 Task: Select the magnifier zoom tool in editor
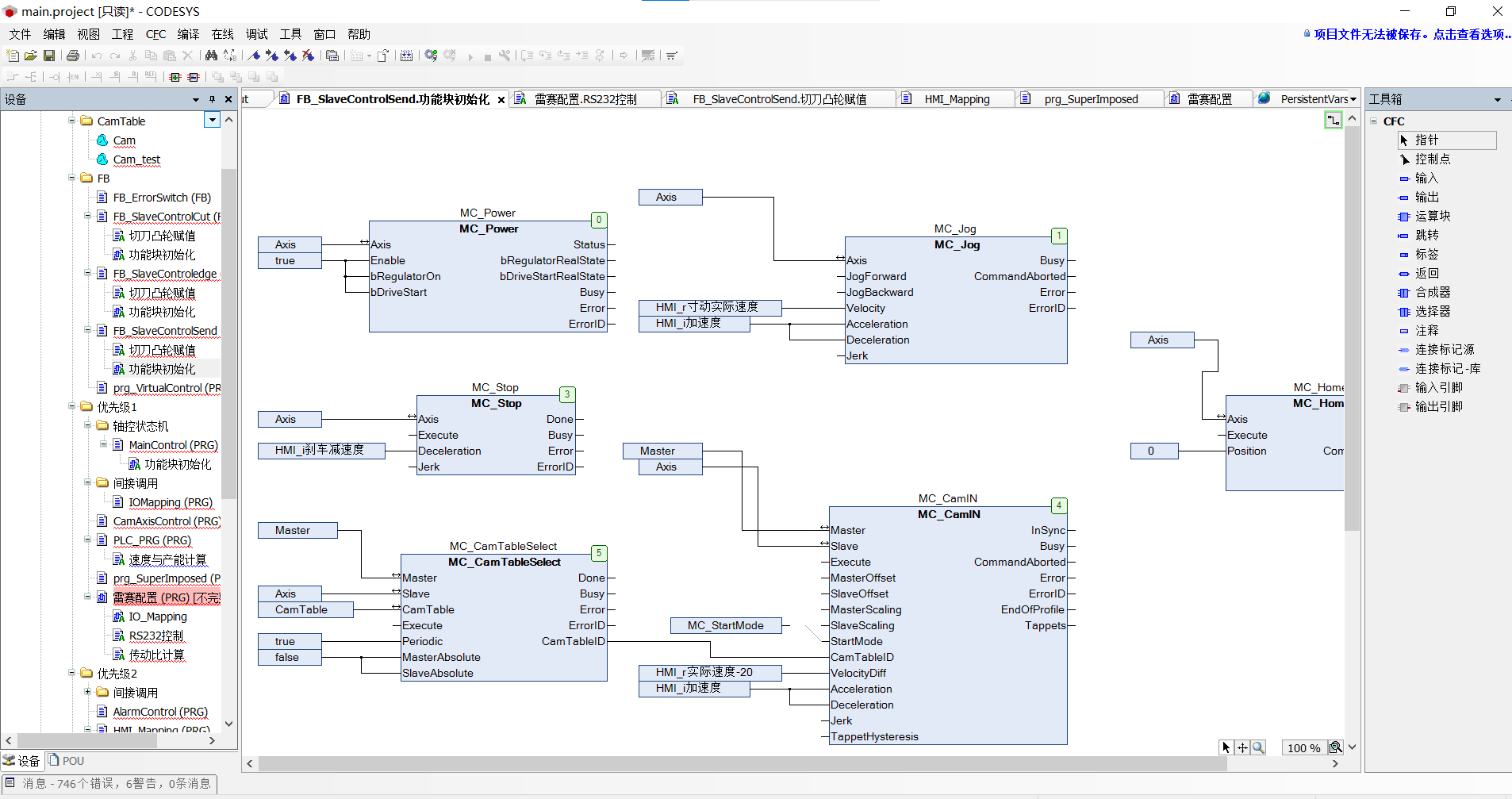[1259, 747]
